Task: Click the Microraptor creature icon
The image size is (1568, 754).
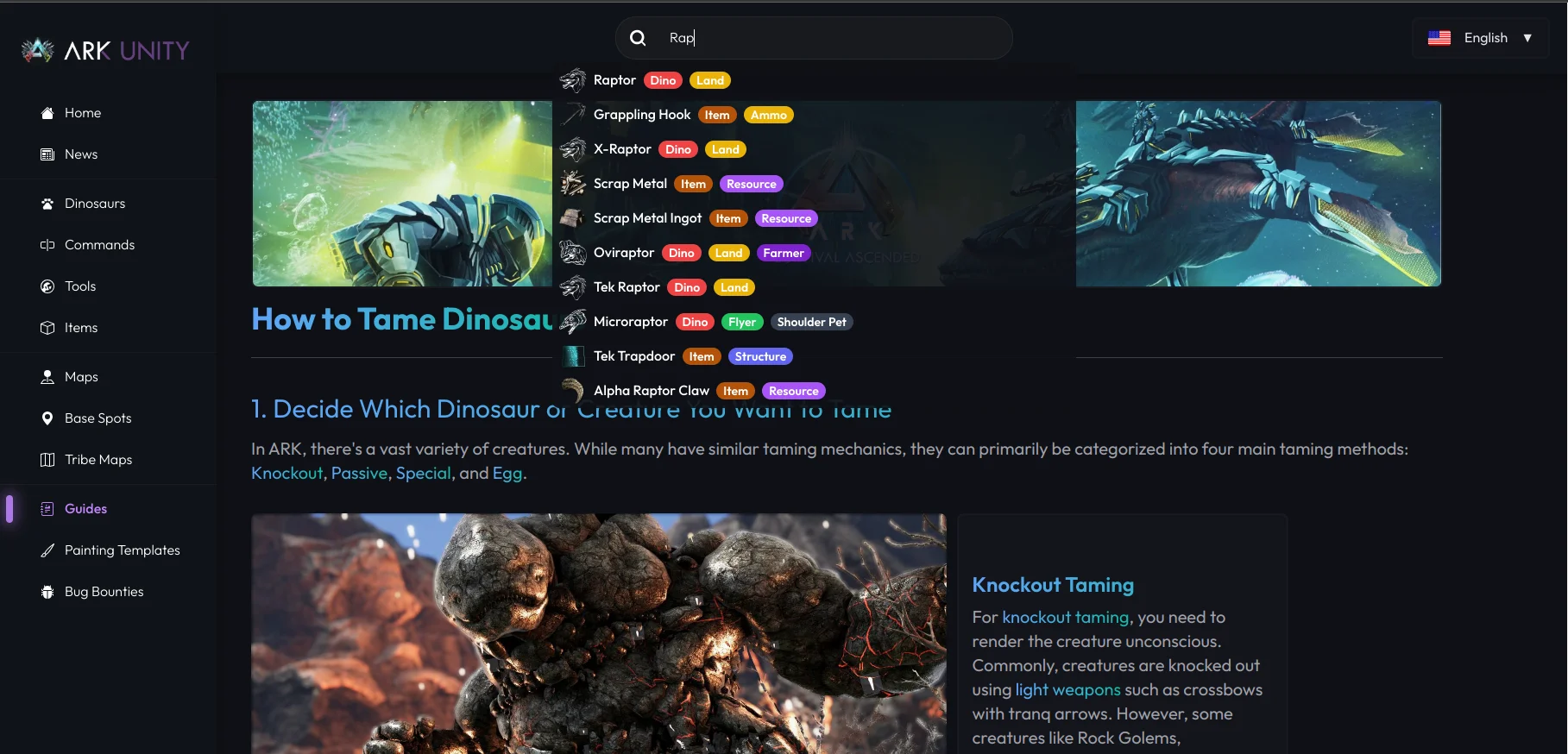Action: pos(573,322)
